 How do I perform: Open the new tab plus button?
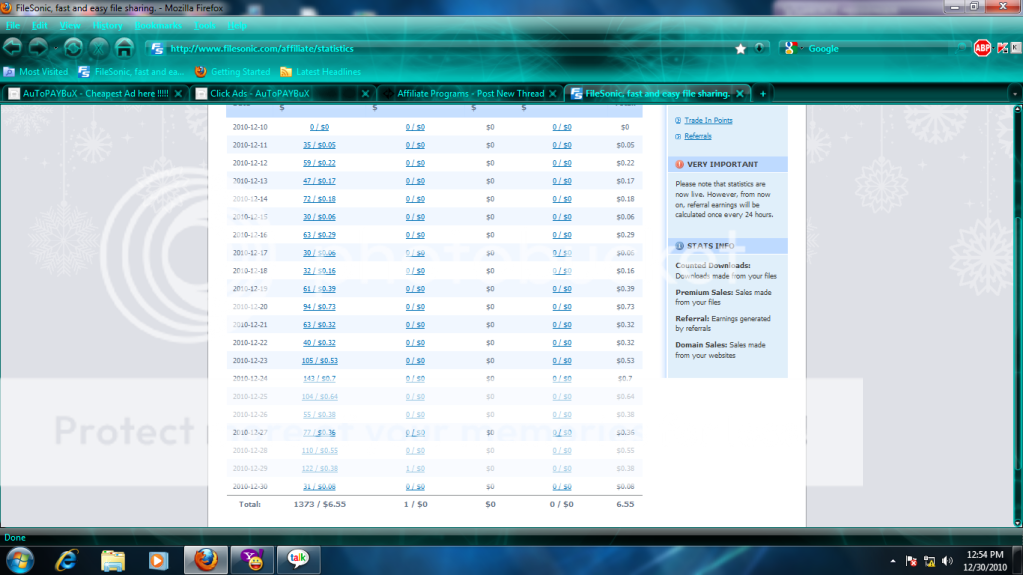[763, 93]
